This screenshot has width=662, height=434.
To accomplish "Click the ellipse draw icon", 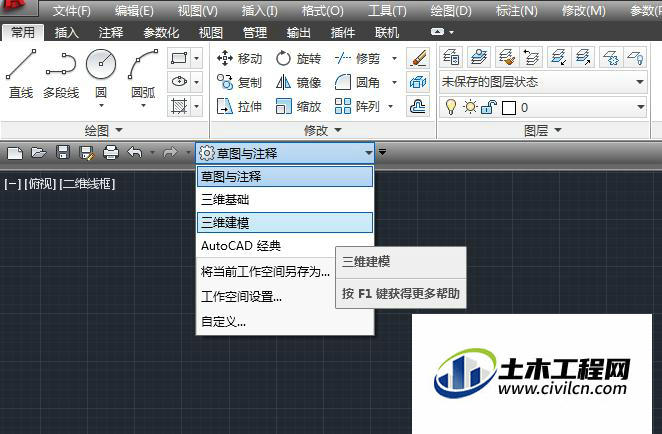I will [x=179, y=81].
